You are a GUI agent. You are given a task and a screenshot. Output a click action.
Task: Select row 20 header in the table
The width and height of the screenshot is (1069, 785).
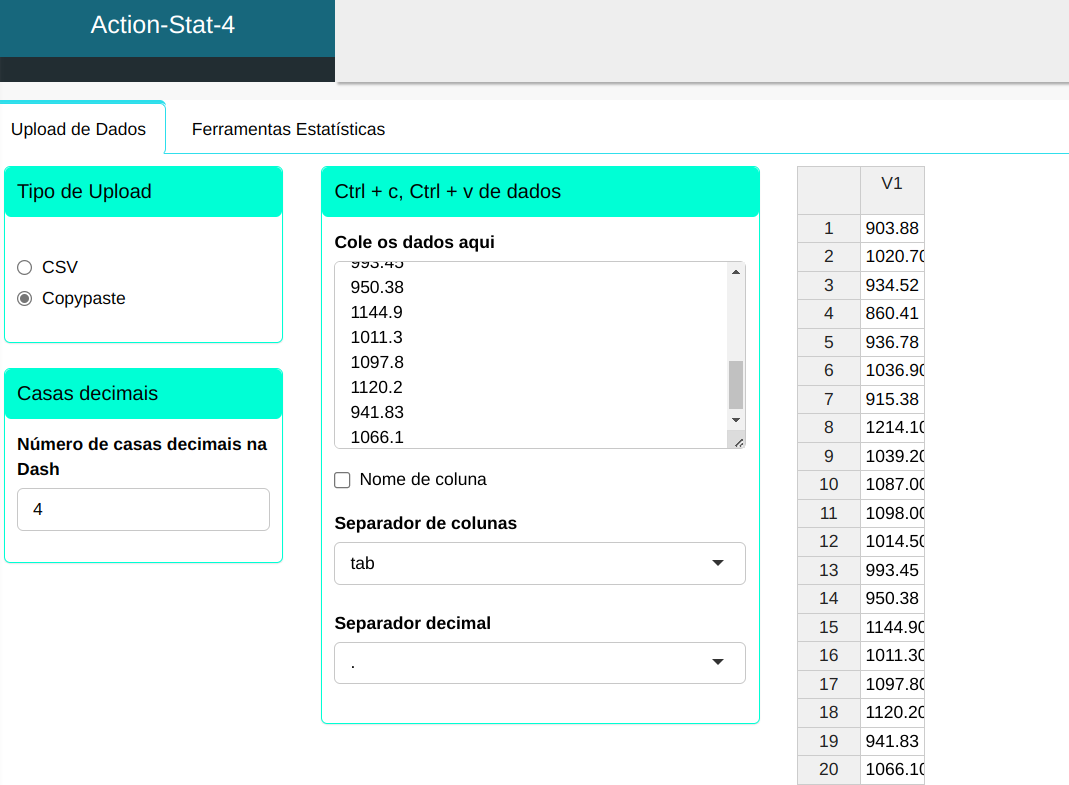point(828,770)
